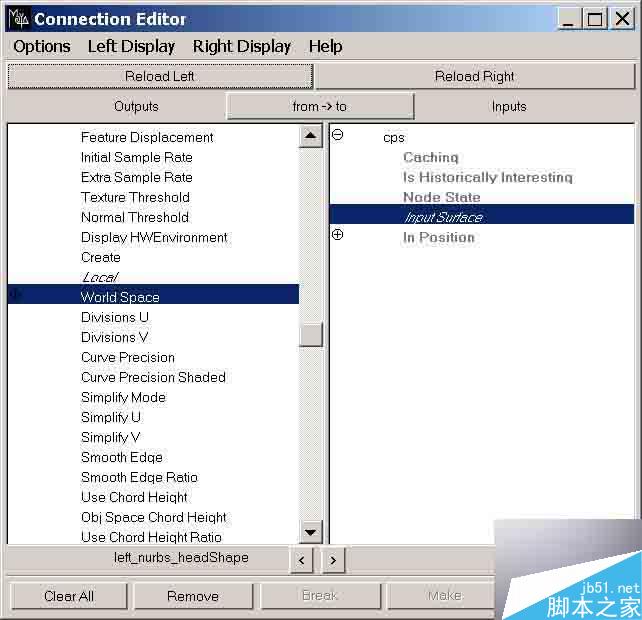The height and width of the screenshot is (620, 642).
Task: Select Texture Threshold attribute
Action: [x=135, y=197]
